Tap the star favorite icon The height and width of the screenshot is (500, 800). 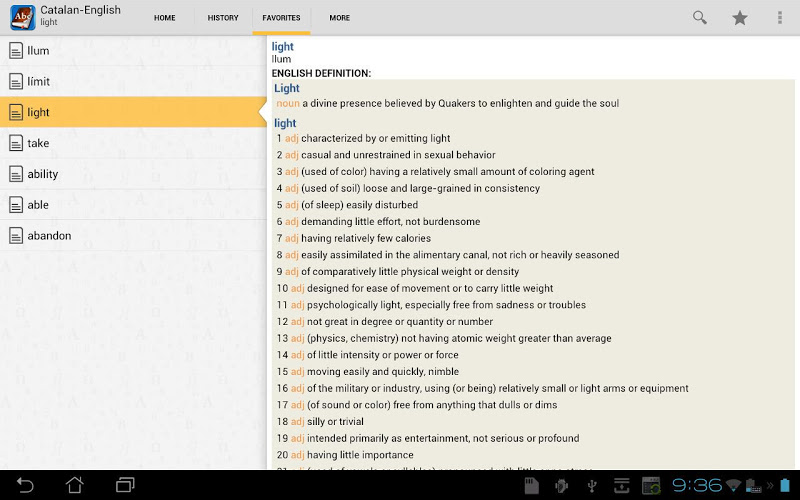pyautogui.click(x=740, y=18)
